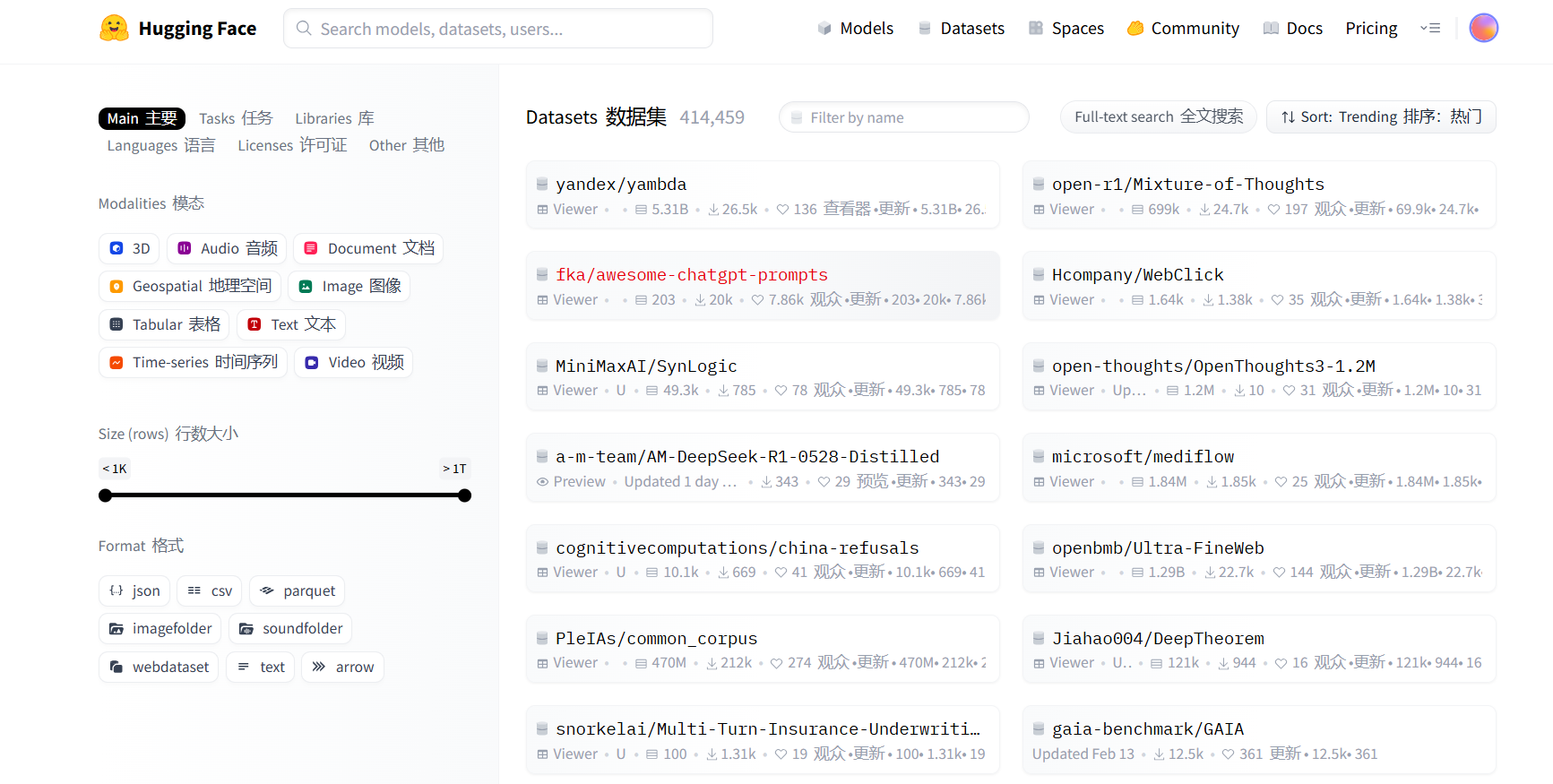Filter by json format
This screenshot has height=784, width=1553.
click(x=134, y=590)
